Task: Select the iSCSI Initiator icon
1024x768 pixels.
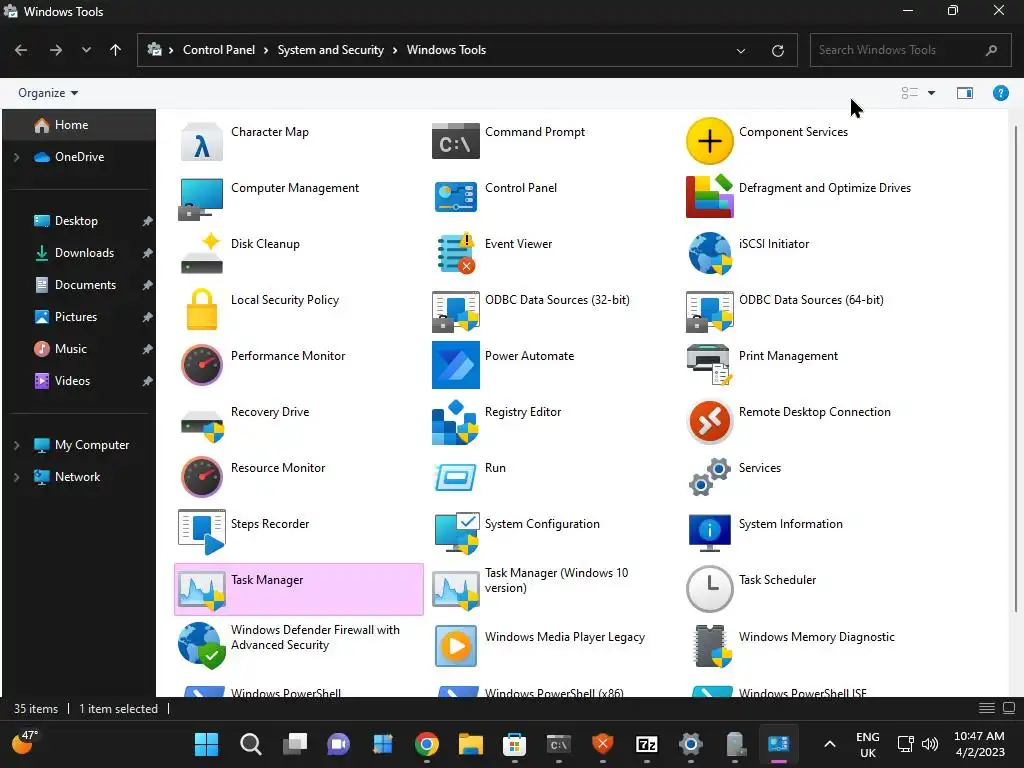Action: (709, 253)
